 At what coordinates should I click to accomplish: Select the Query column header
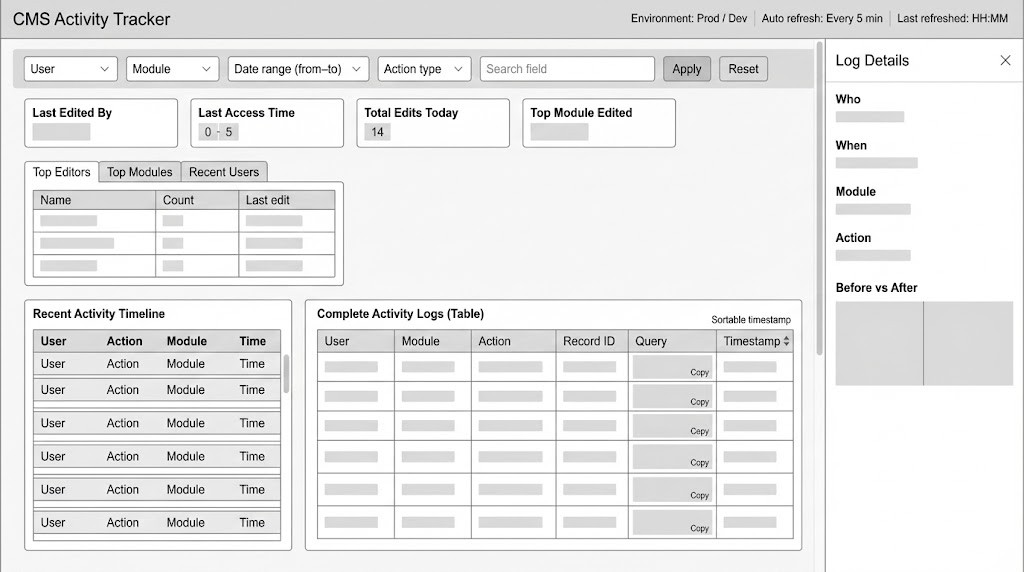pos(673,341)
